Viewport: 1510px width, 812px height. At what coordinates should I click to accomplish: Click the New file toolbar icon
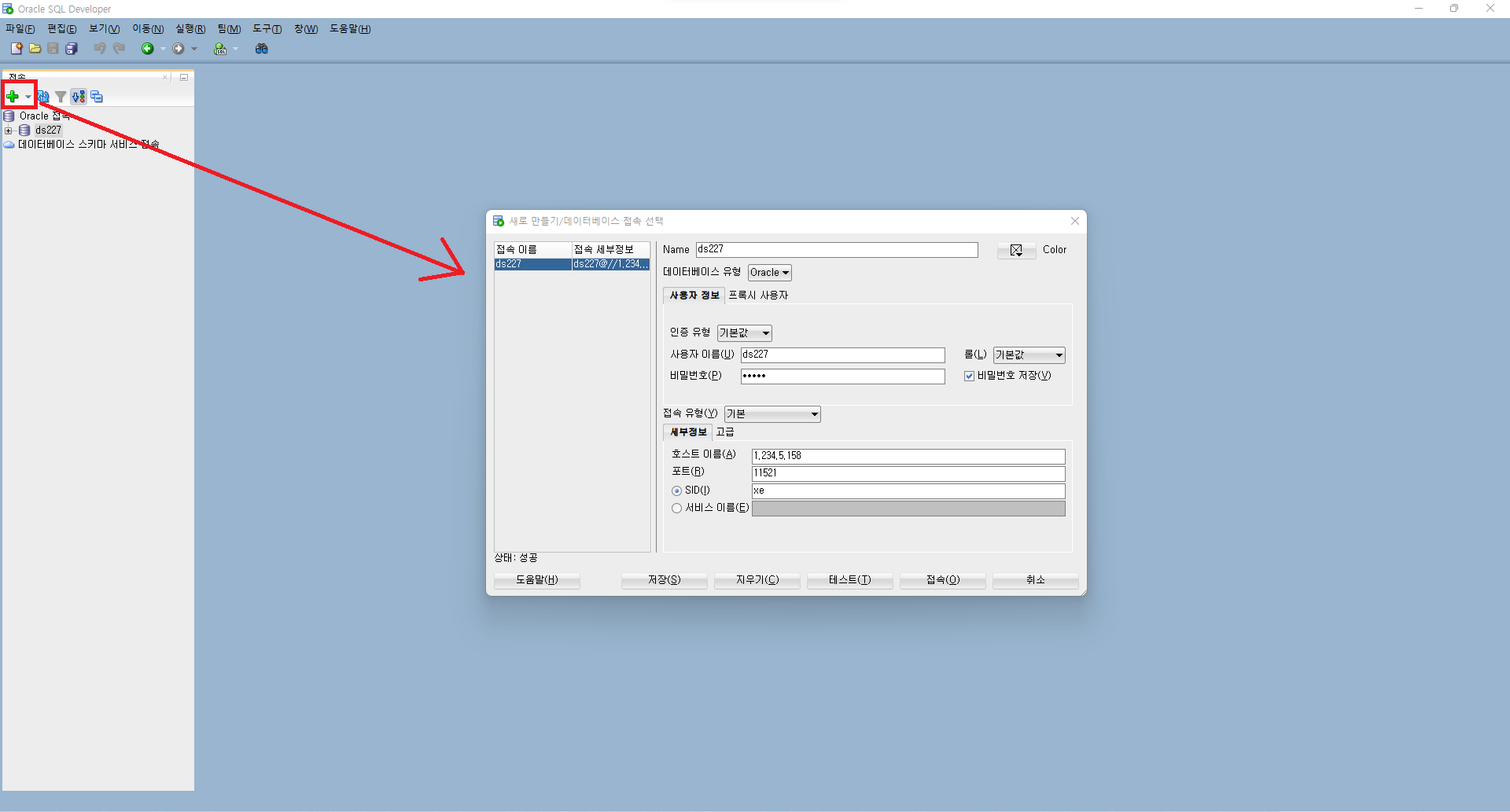click(x=17, y=49)
